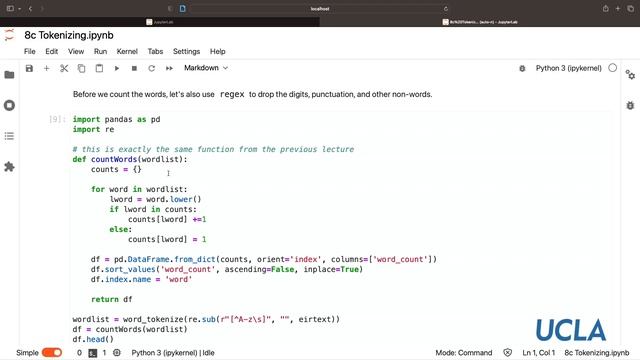Click the JupyterLab logo
This screenshot has height=360, width=640.
9,35
